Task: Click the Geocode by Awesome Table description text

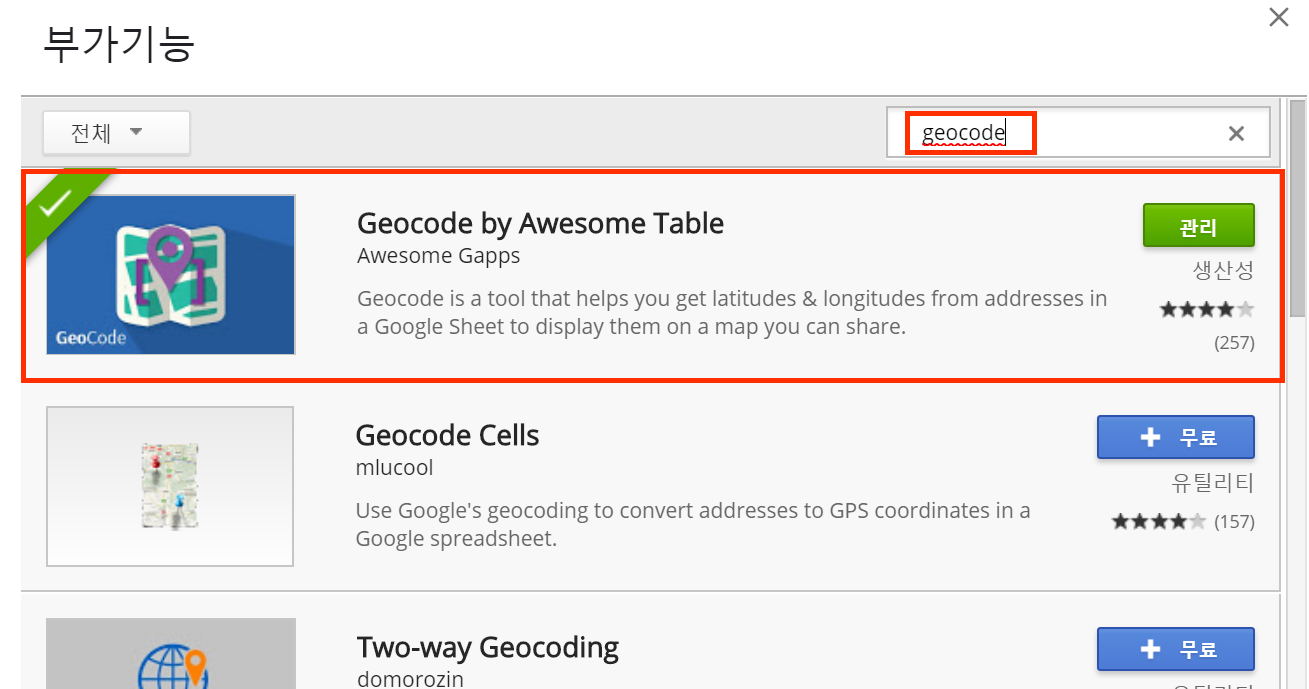Action: click(x=732, y=312)
